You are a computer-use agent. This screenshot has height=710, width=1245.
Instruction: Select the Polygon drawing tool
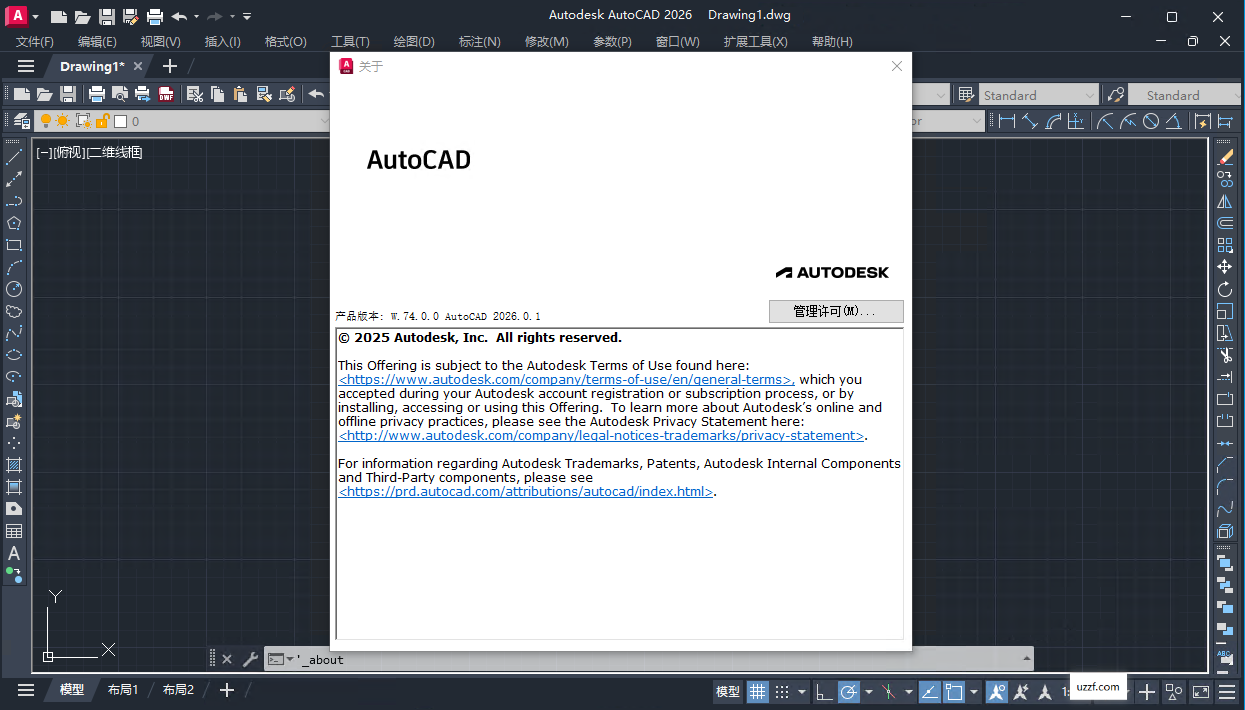pyautogui.click(x=13, y=224)
